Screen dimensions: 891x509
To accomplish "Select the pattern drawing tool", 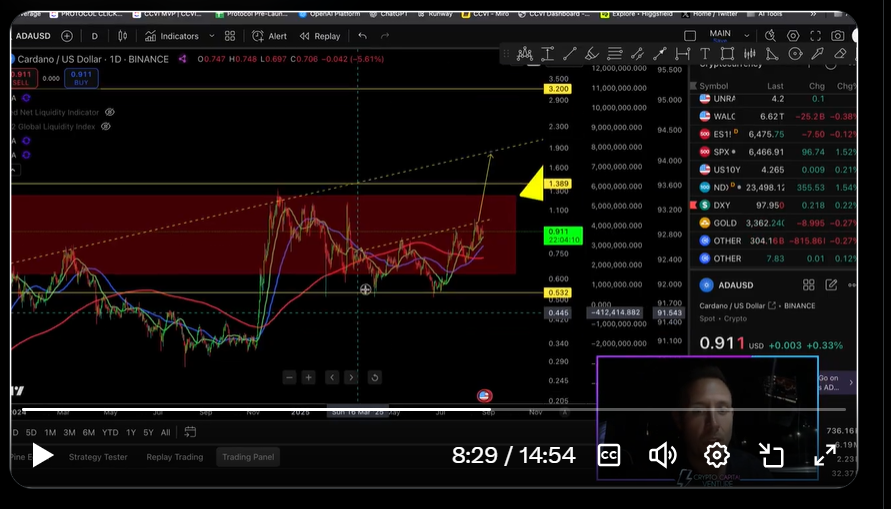I will (x=524, y=54).
